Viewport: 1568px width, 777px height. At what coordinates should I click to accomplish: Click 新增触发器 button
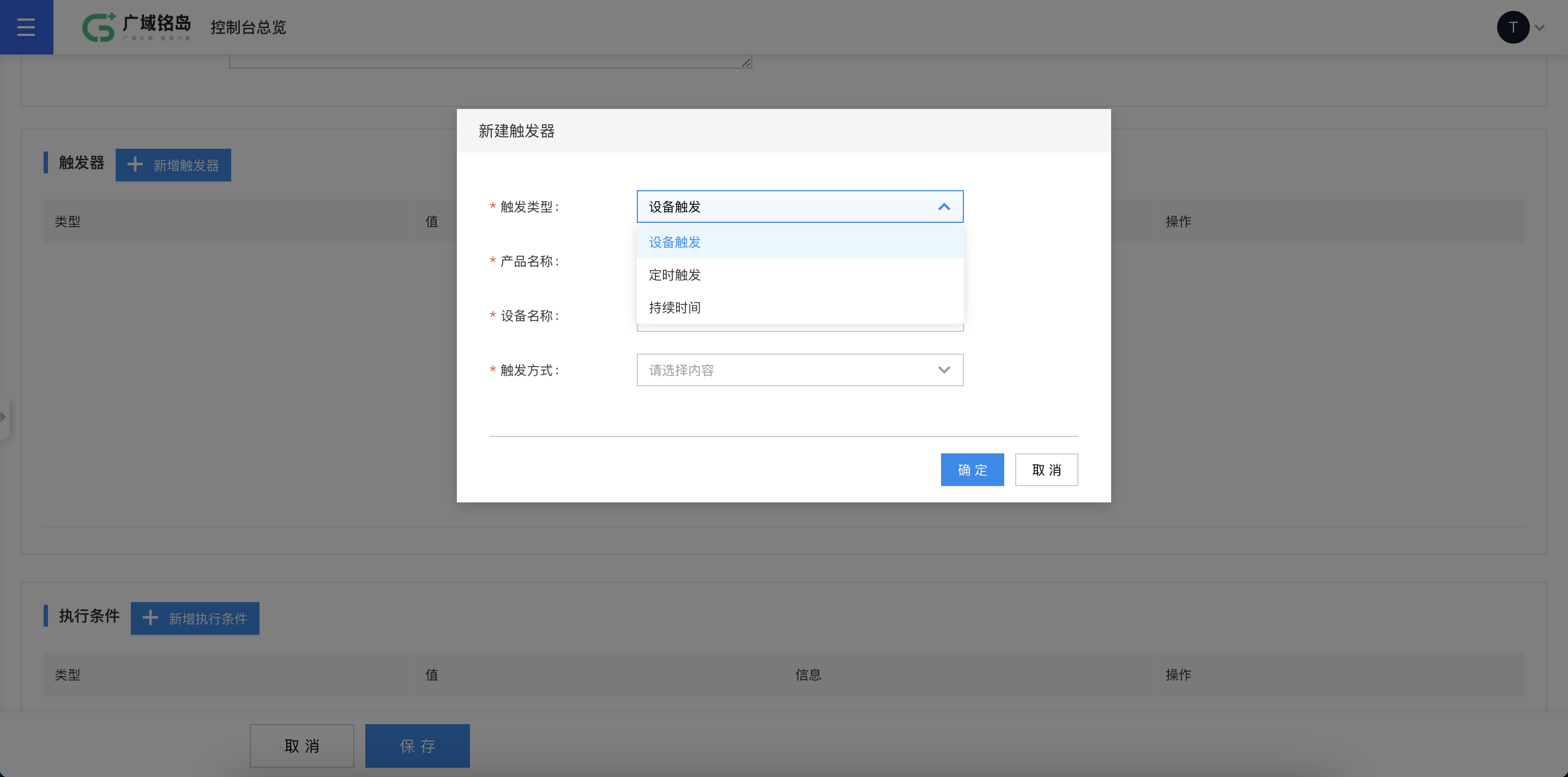click(x=173, y=165)
